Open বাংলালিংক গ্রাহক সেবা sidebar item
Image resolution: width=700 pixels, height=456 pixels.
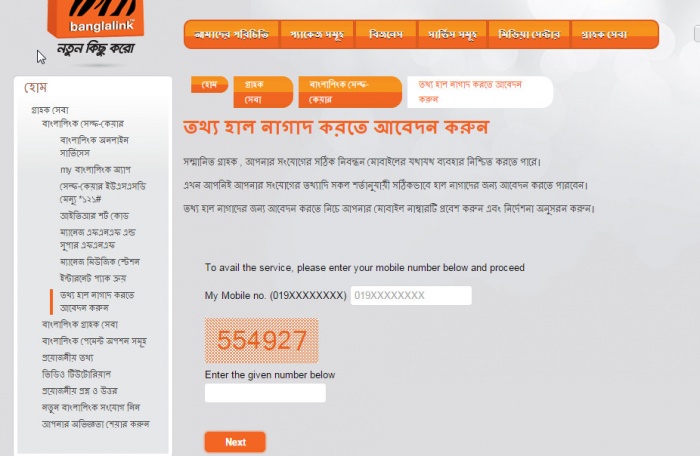tap(80, 324)
